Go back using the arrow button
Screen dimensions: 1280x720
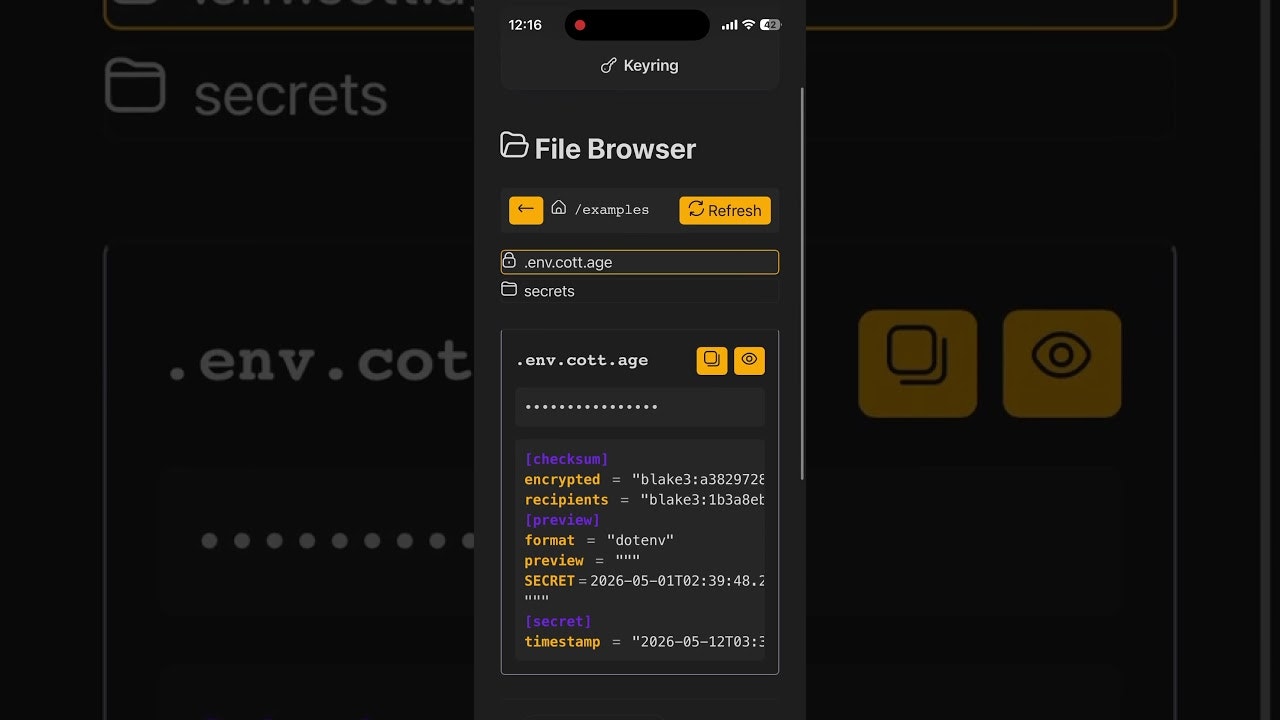tap(526, 210)
